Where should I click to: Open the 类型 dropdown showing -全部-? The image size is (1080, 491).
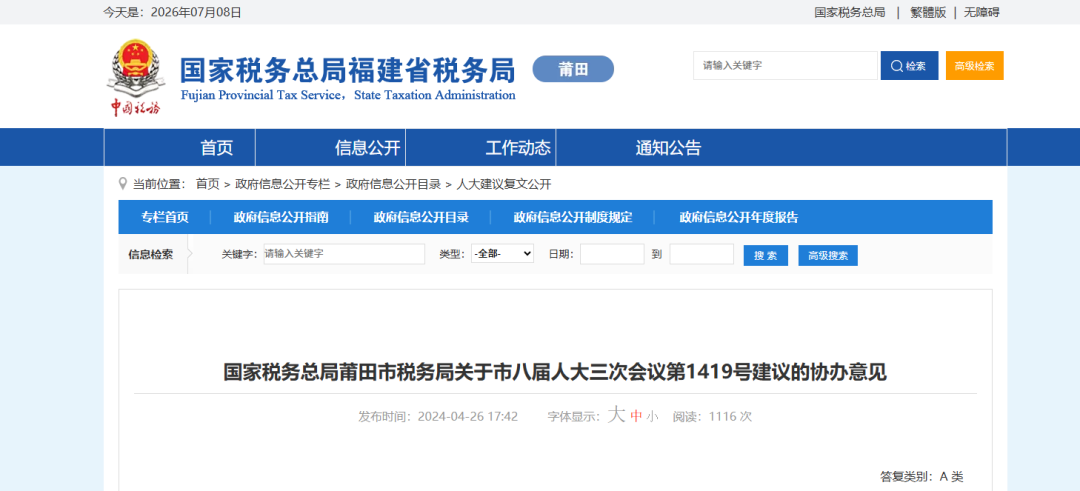coord(502,254)
